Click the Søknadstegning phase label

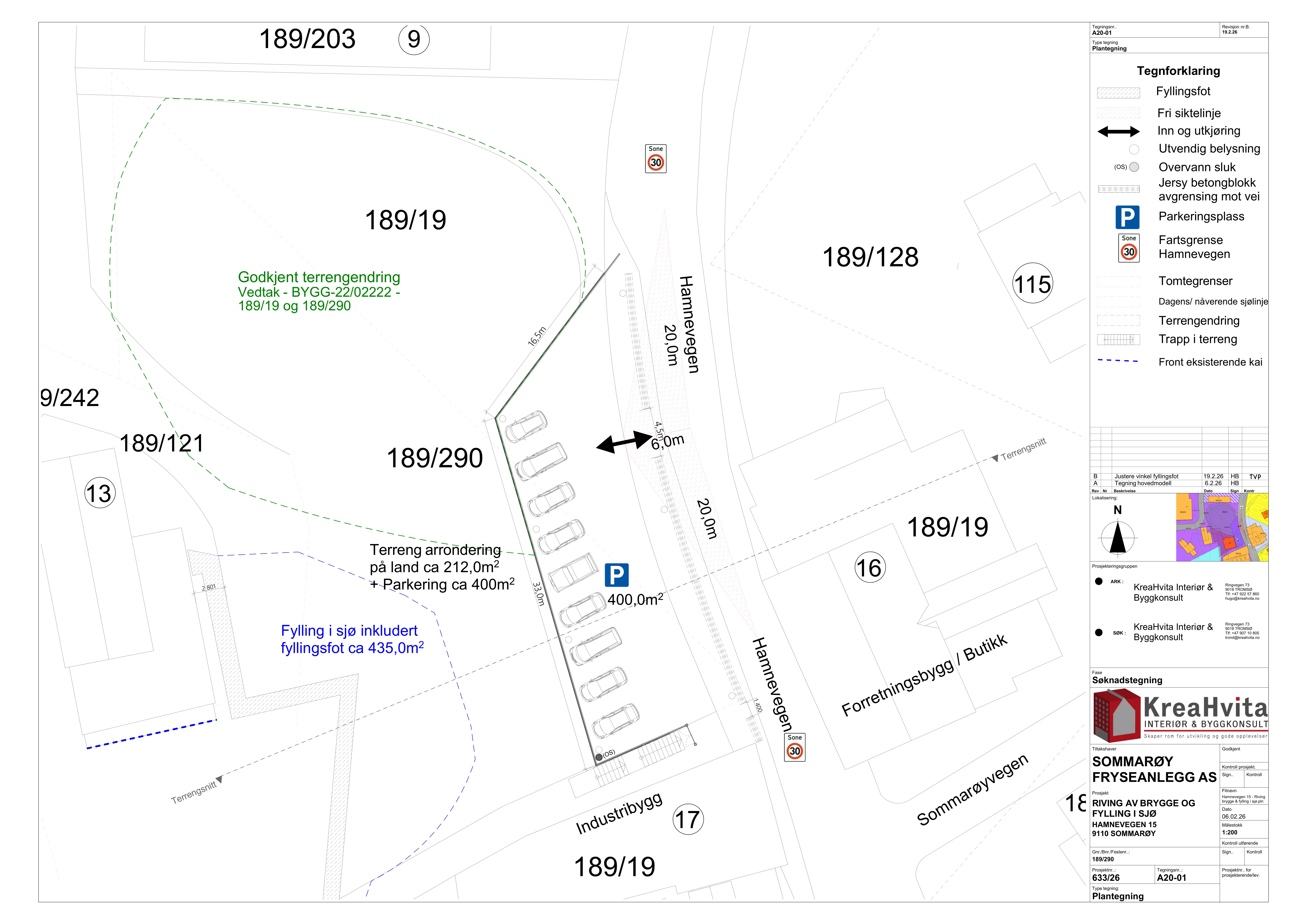1127,680
